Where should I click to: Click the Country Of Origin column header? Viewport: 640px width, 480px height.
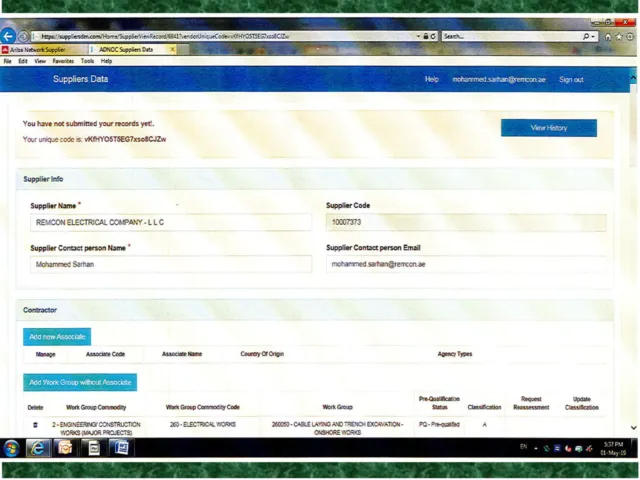(262, 354)
